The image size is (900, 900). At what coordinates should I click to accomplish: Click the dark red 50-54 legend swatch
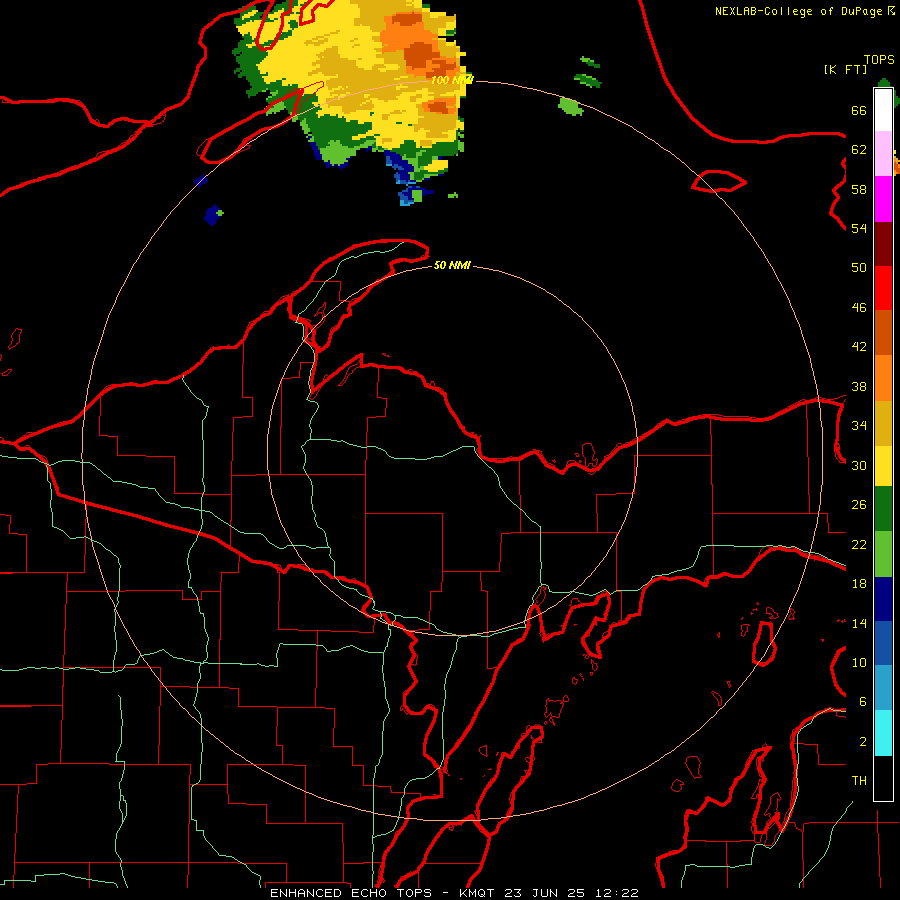883,244
